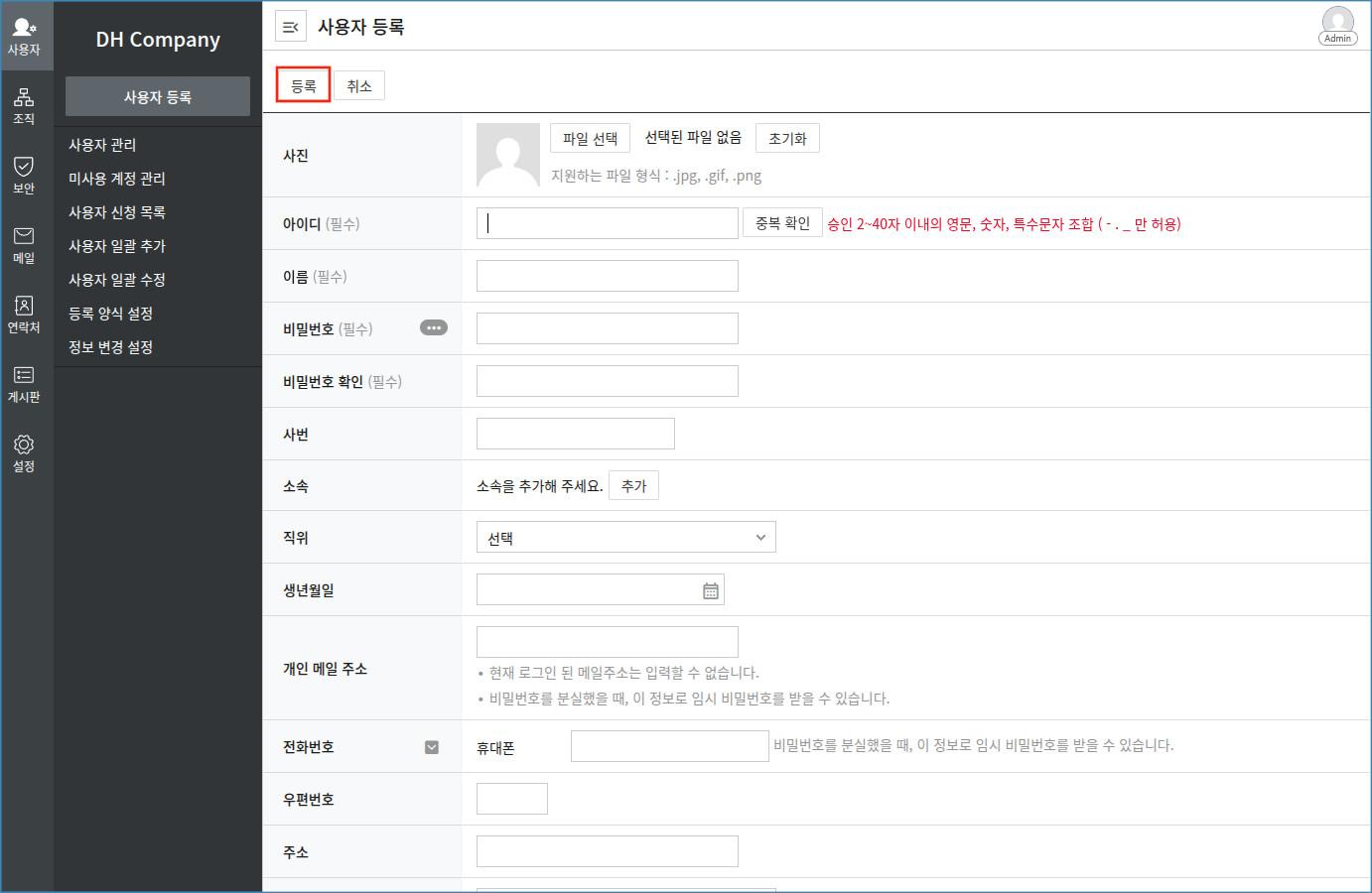This screenshot has width=1372, height=893.
Task: Expand the 직위 선택 dropdown
Action: pyautogui.click(x=625, y=538)
